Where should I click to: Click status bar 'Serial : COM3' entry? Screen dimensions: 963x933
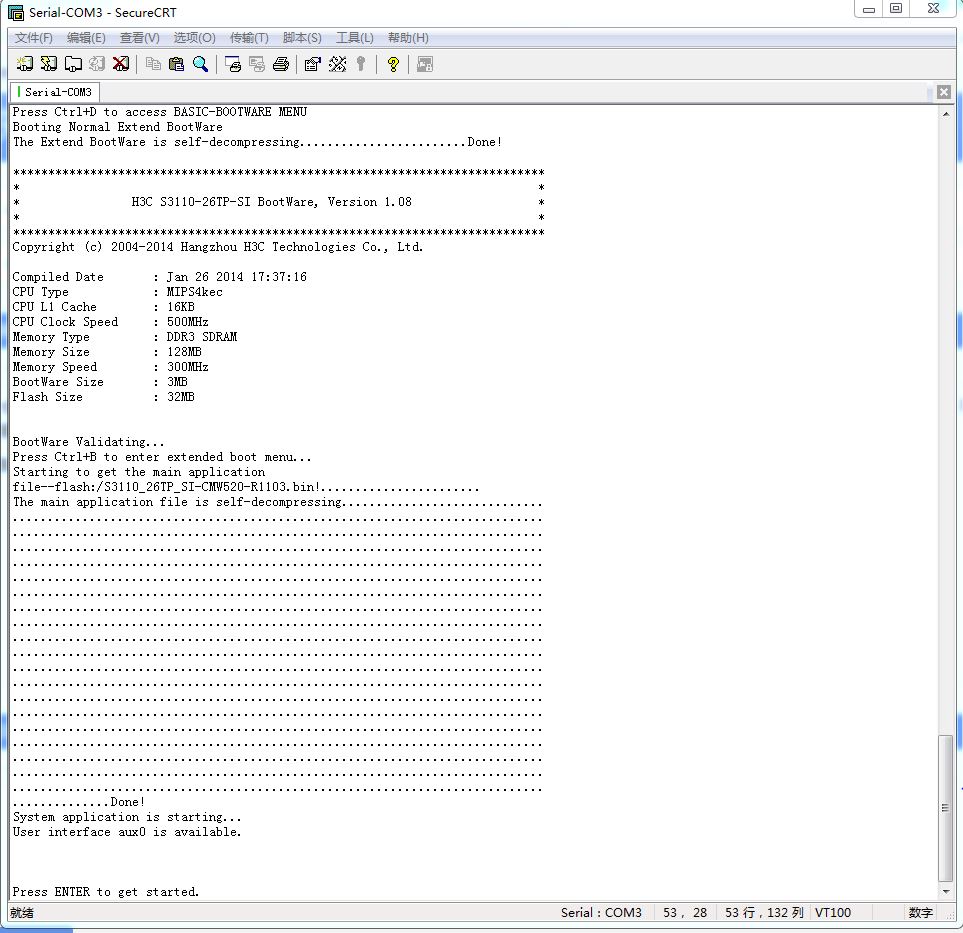601,913
